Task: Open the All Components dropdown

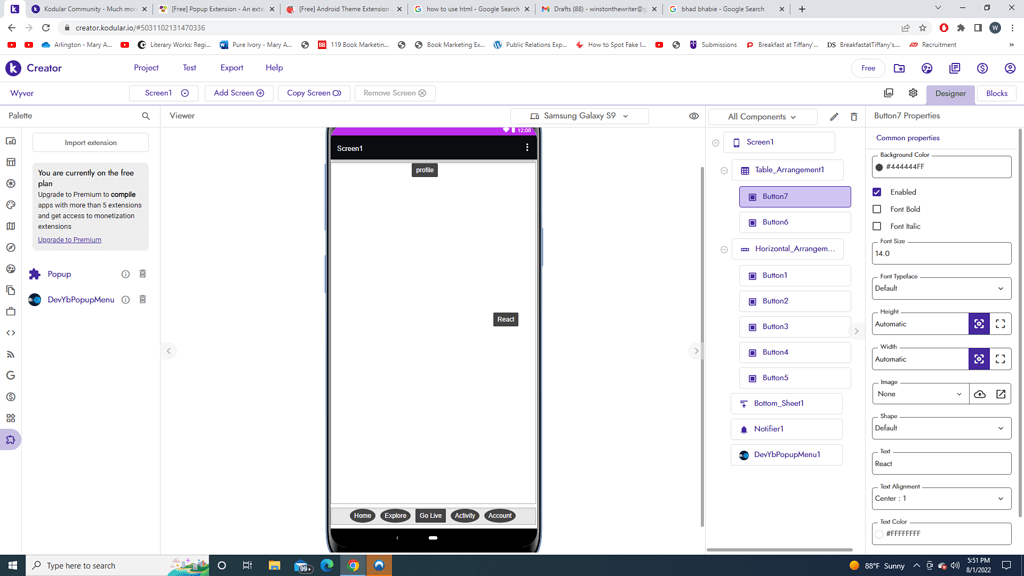Action: coord(762,117)
